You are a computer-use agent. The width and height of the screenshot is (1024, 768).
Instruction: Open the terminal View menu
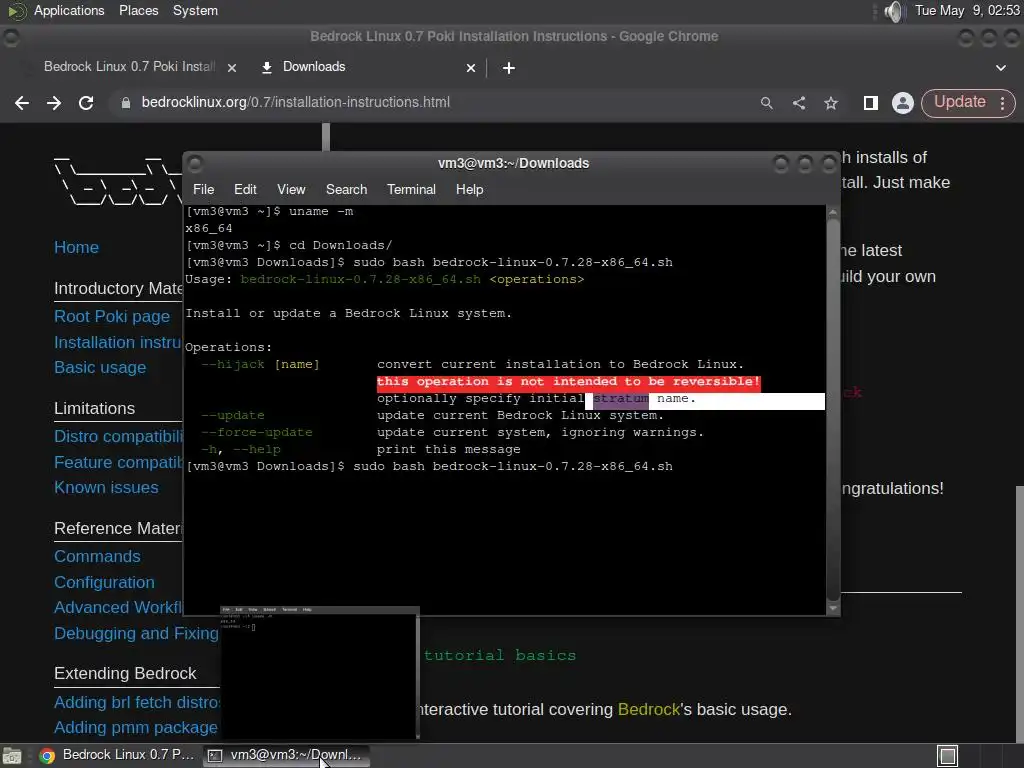click(291, 189)
